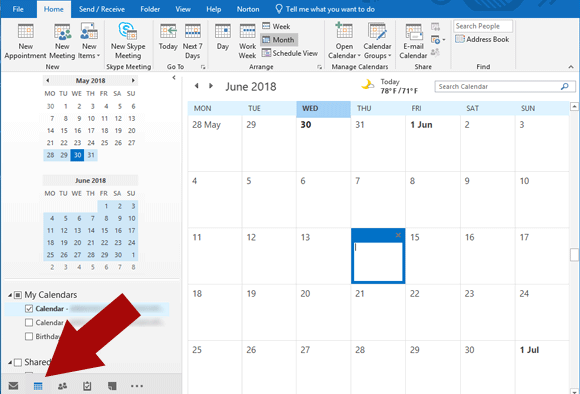580x394 pixels.
Task: Open the Calendar Groups dropdown
Action: (x=377, y=41)
